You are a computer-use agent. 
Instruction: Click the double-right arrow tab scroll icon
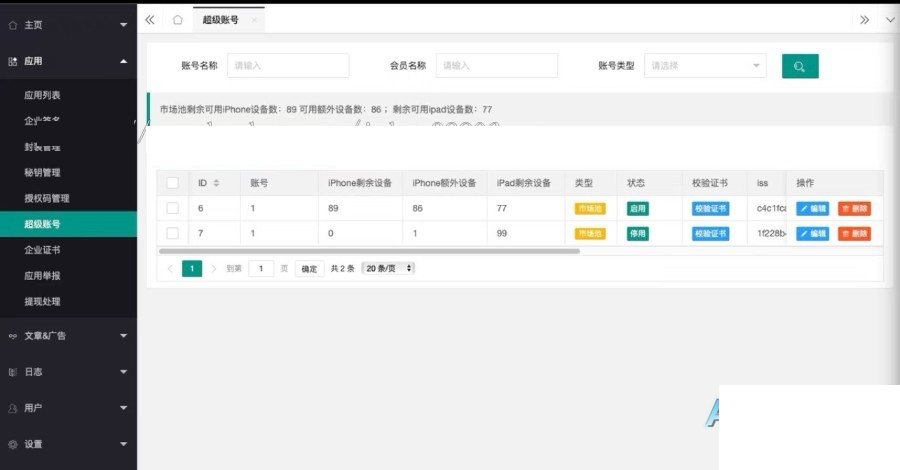(864, 20)
